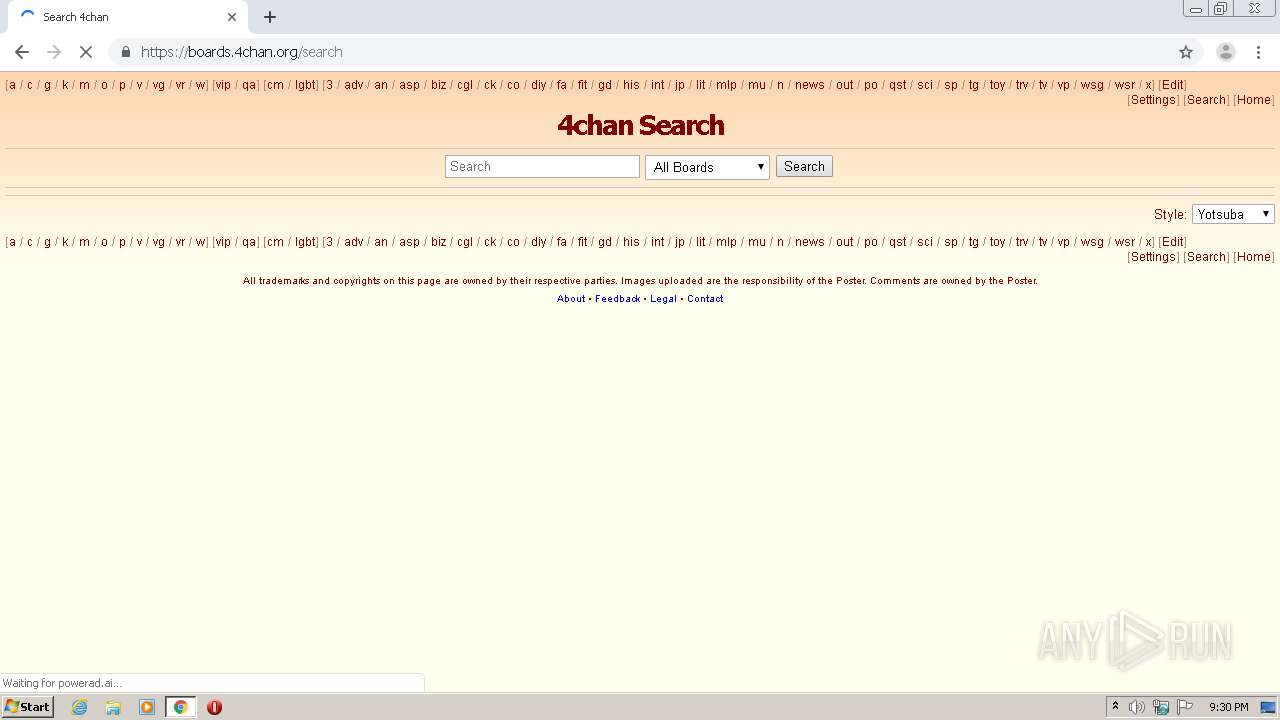Open Settings link in the top nav
The height and width of the screenshot is (720, 1280).
pyautogui.click(x=1153, y=100)
